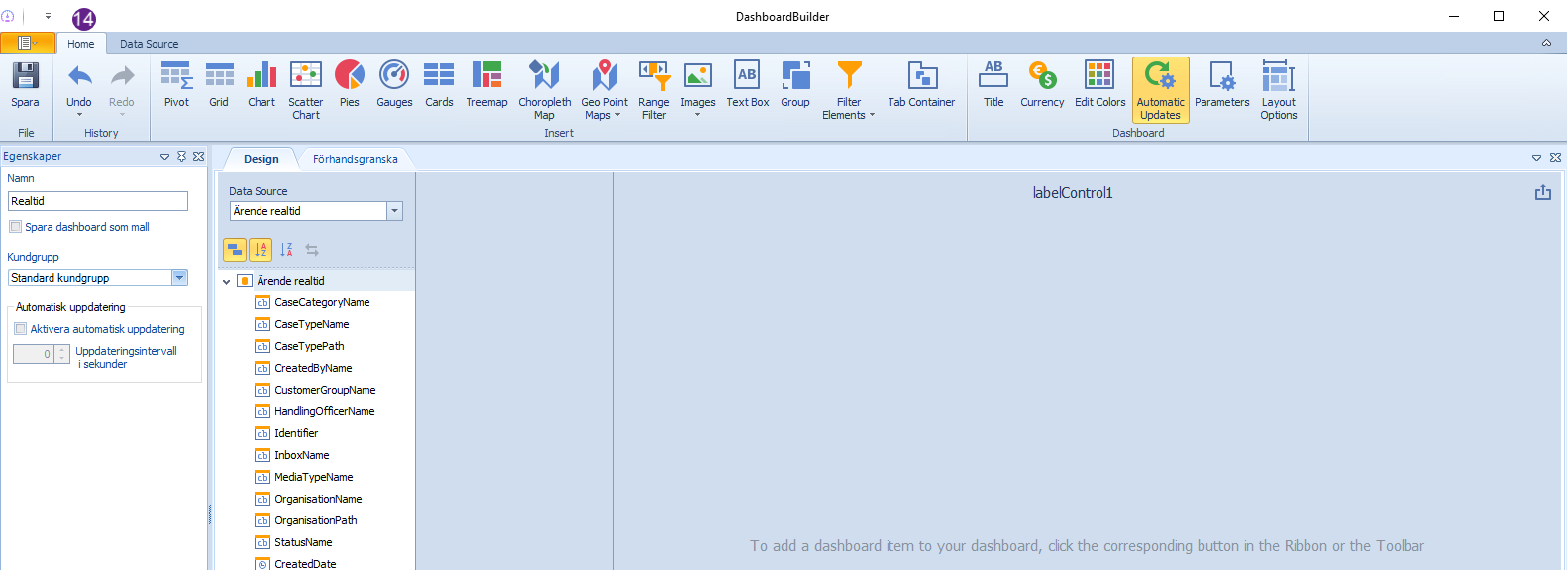
Task: Insert a Gauges item
Action: click(394, 85)
